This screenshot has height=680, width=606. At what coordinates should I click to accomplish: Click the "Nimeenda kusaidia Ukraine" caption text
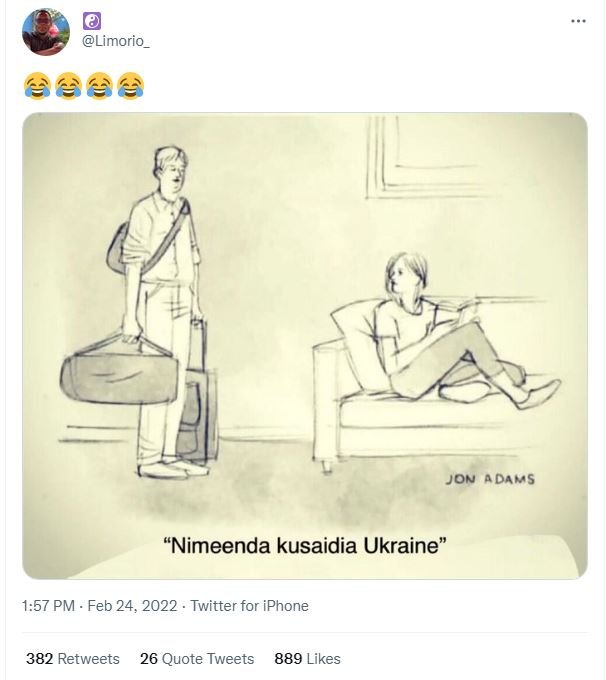coord(305,546)
